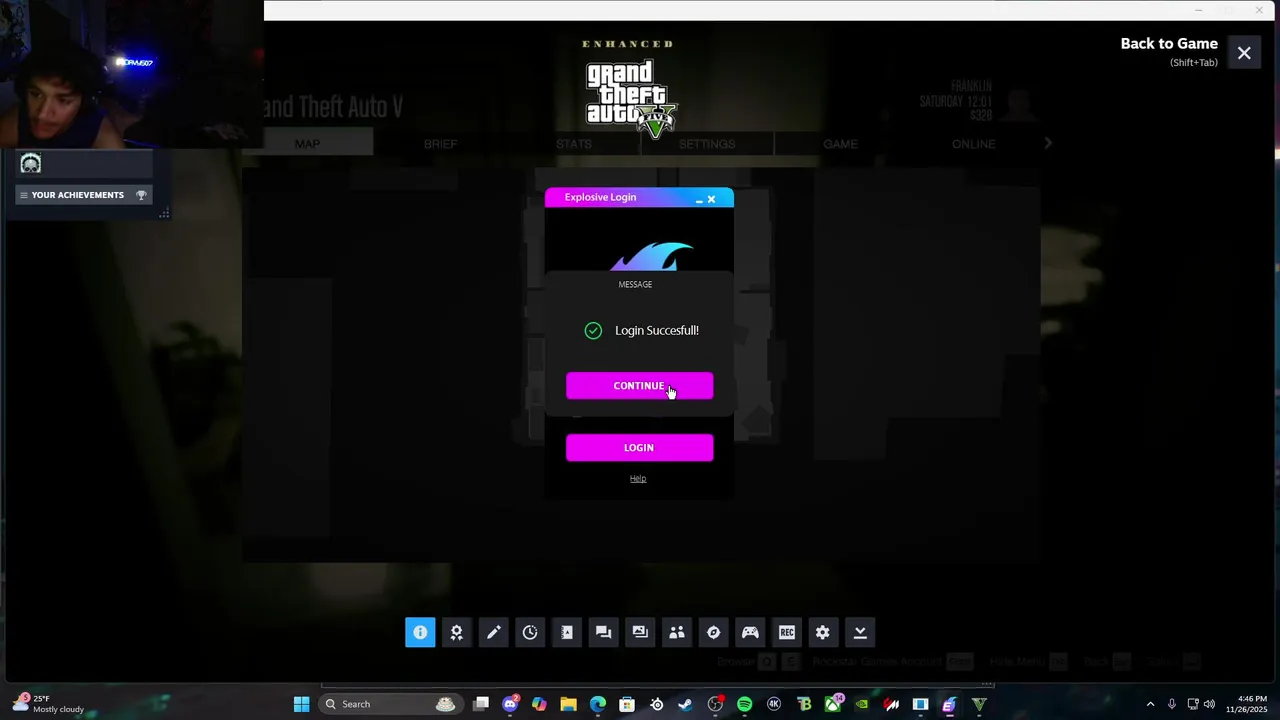Image resolution: width=1280 pixels, height=720 pixels.
Task: Open Microsoft Store from the taskbar
Action: pyautogui.click(x=627, y=704)
